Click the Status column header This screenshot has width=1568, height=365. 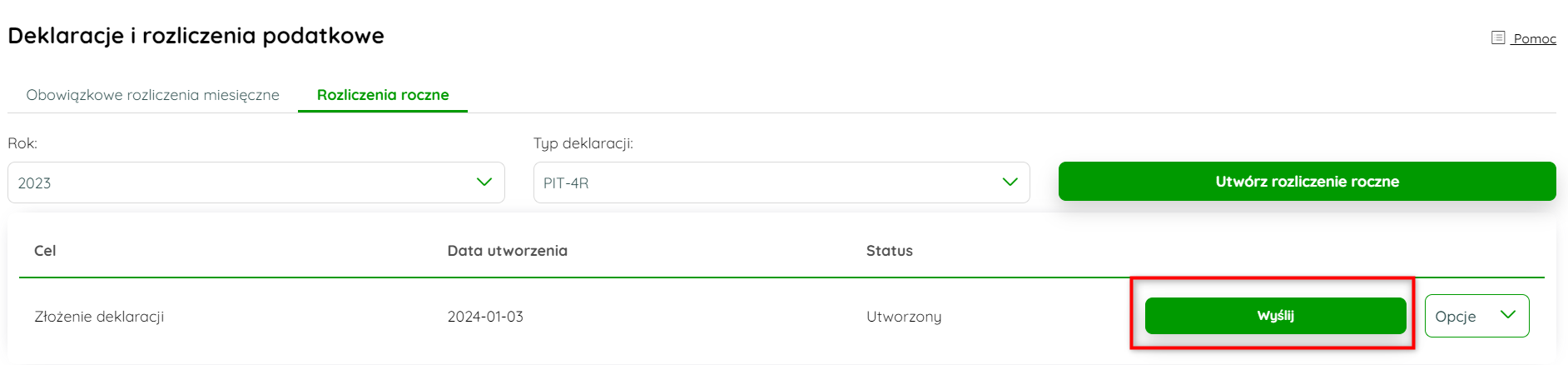coord(890,251)
